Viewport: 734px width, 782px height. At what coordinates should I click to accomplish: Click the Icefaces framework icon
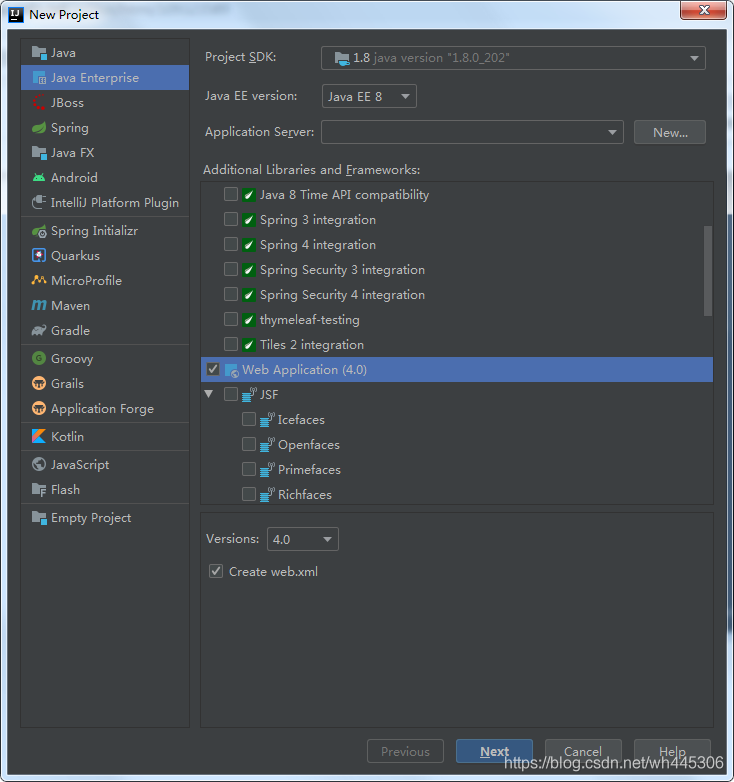(x=267, y=419)
